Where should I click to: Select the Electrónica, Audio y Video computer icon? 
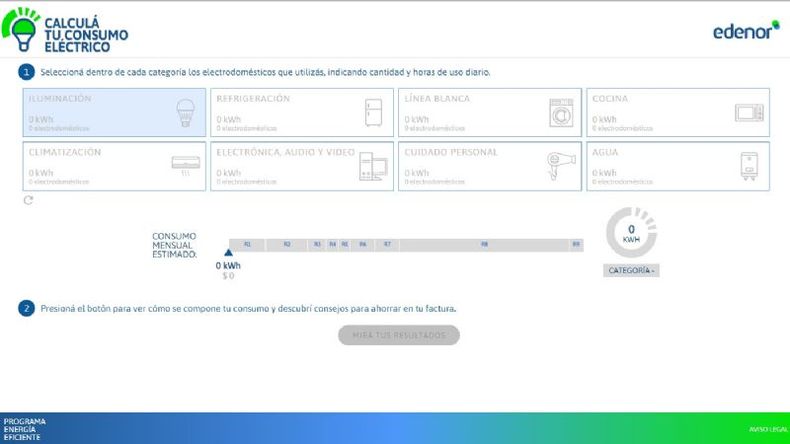pyautogui.click(x=373, y=166)
